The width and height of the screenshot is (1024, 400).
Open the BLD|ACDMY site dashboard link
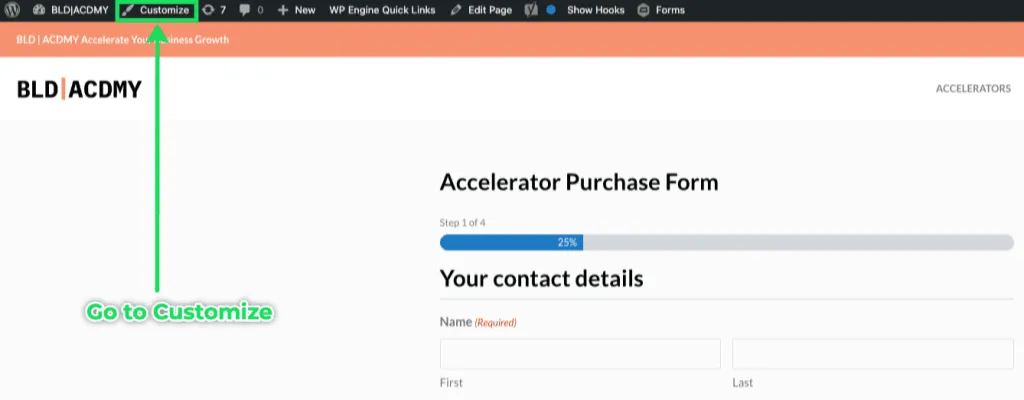tap(69, 10)
